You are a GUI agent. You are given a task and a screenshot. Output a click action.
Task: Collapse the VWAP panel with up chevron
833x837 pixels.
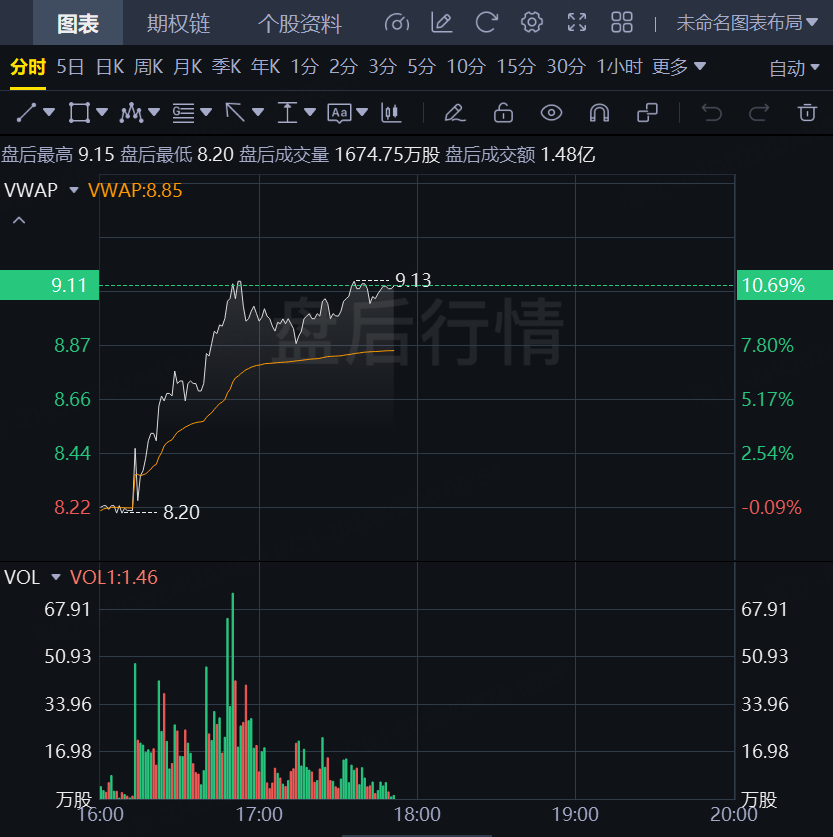tap(18, 220)
